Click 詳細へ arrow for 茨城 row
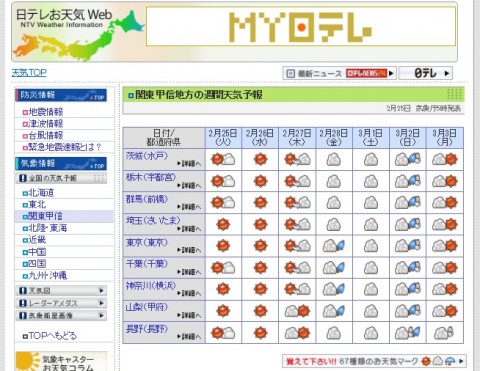Viewport: 480px width, 371px height. pyautogui.click(x=189, y=164)
